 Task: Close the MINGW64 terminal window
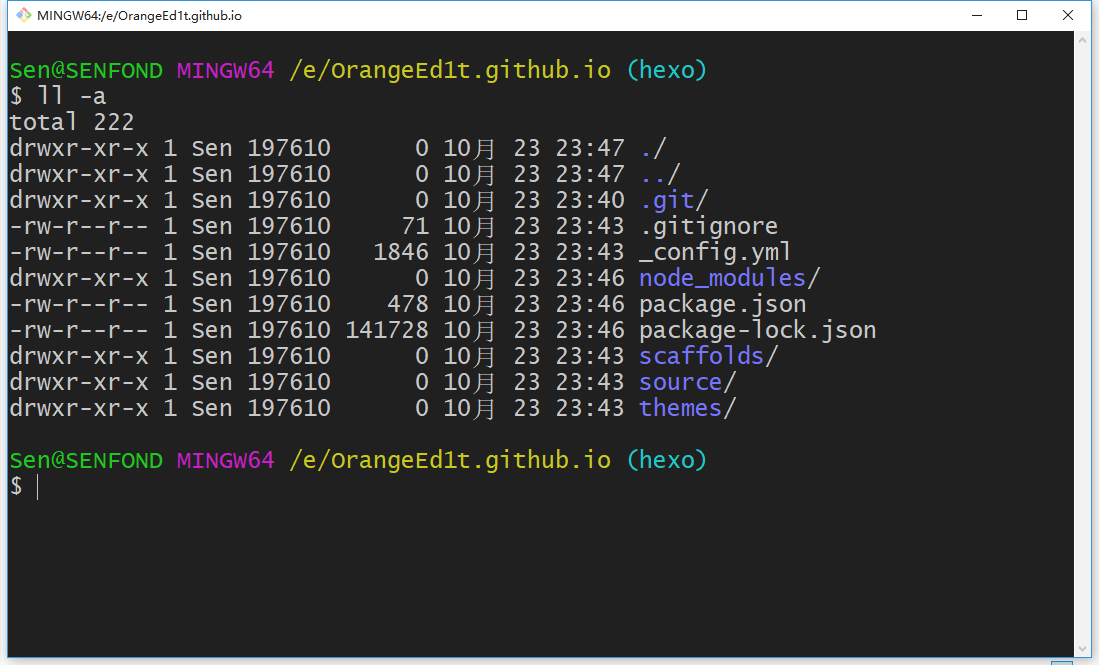[x=1068, y=15]
